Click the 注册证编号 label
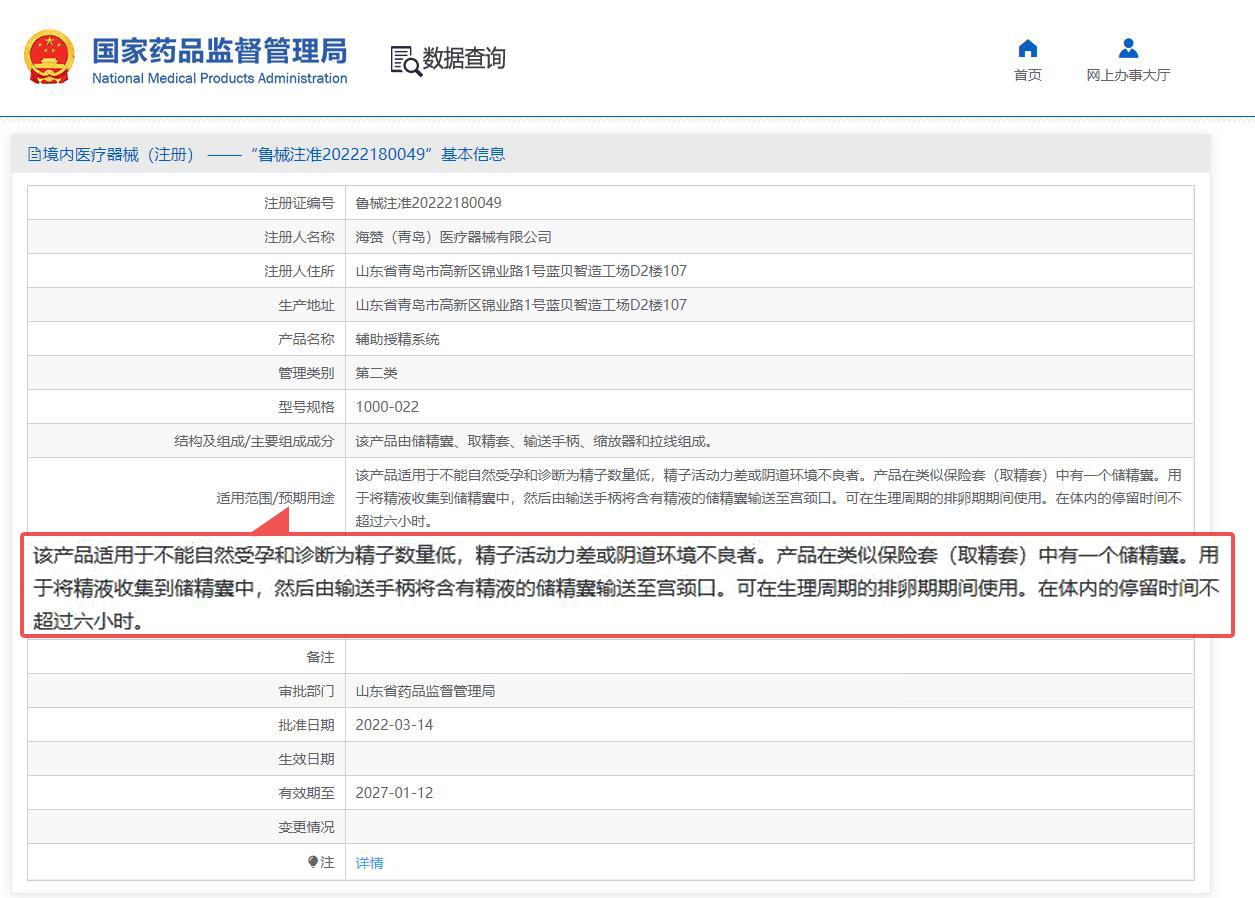This screenshot has height=898, width=1255. pyautogui.click(x=299, y=203)
